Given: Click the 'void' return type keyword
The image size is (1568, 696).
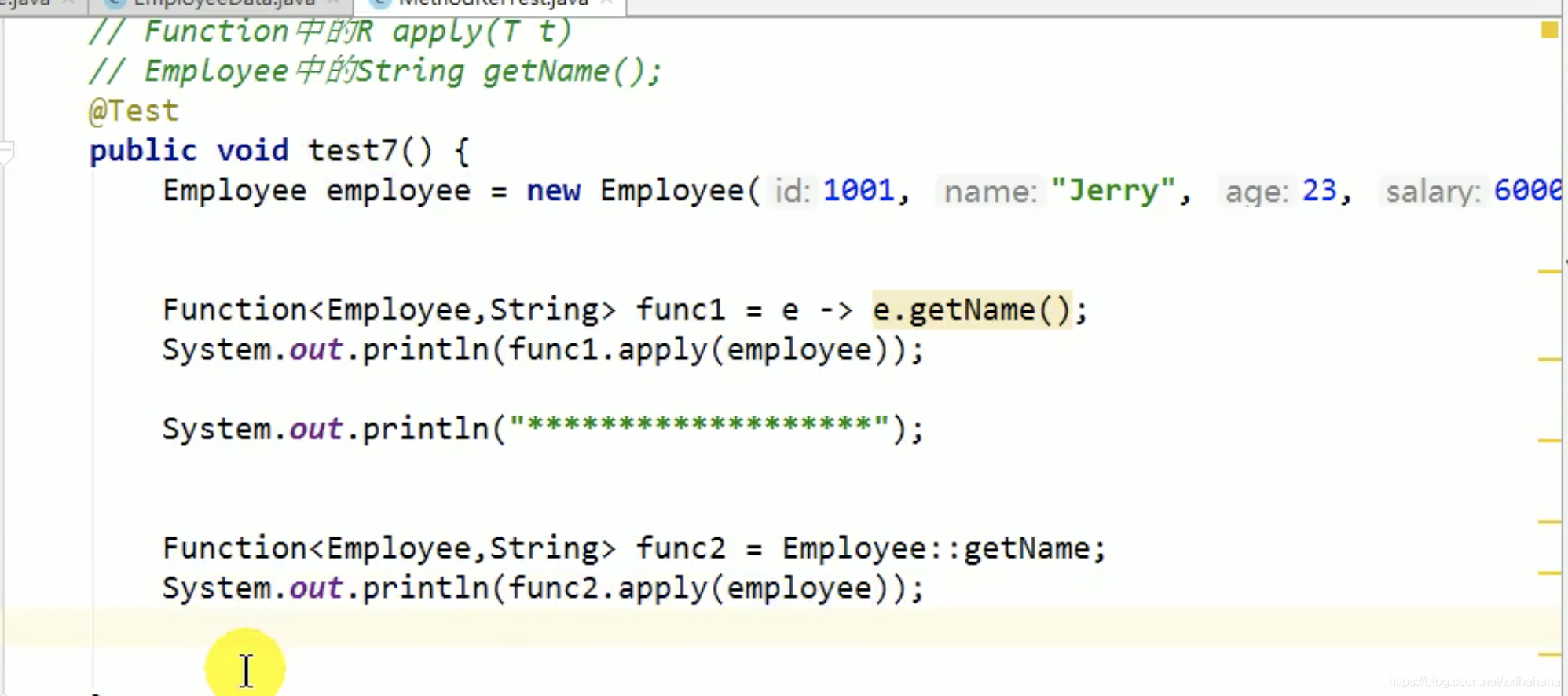Looking at the screenshot, I should coord(252,150).
